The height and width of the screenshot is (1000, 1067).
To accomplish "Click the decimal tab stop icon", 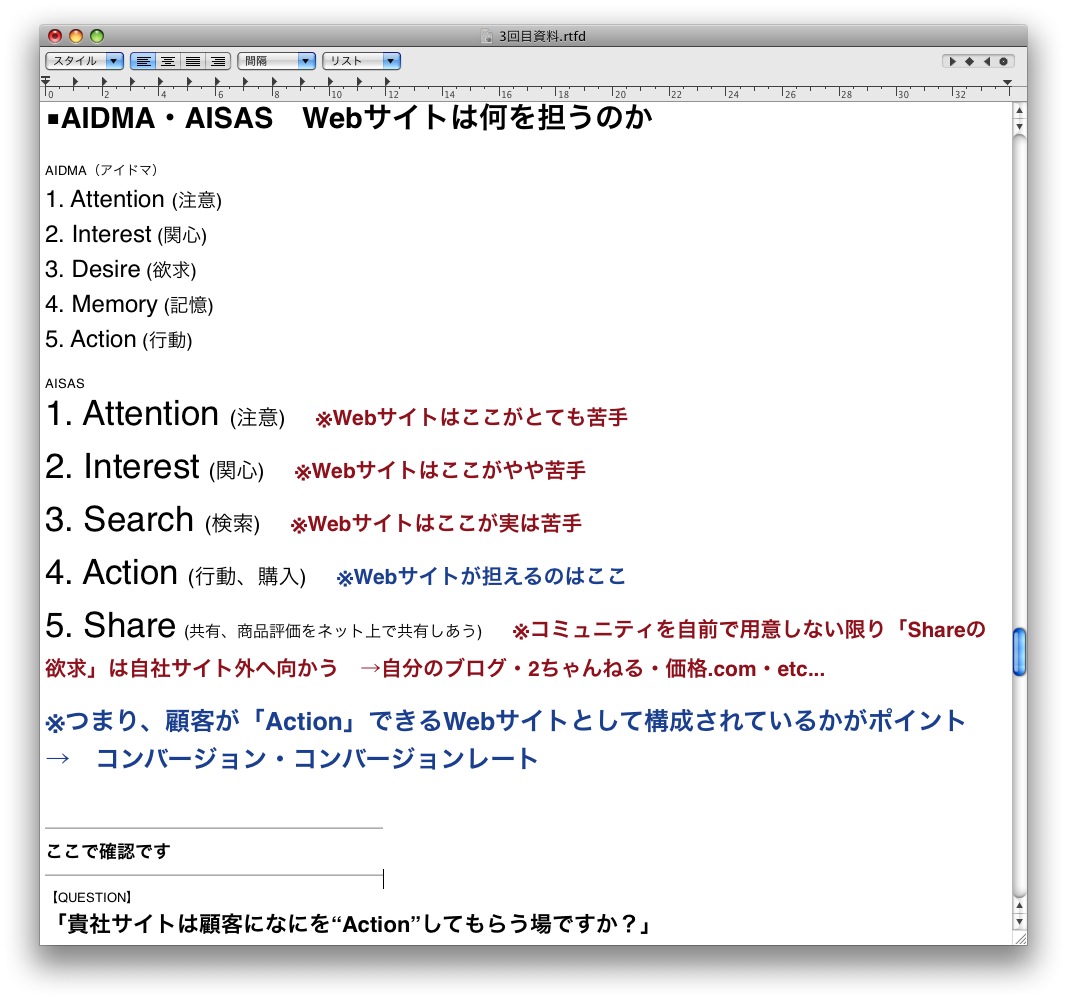I will click(x=1003, y=61).
